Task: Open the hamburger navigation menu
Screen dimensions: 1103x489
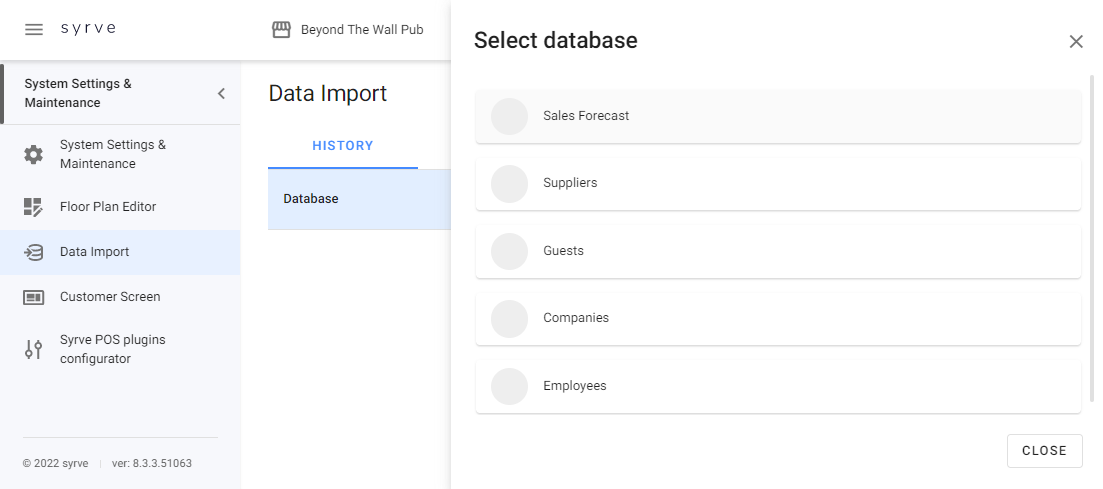Action: click(x=34, y=29)
